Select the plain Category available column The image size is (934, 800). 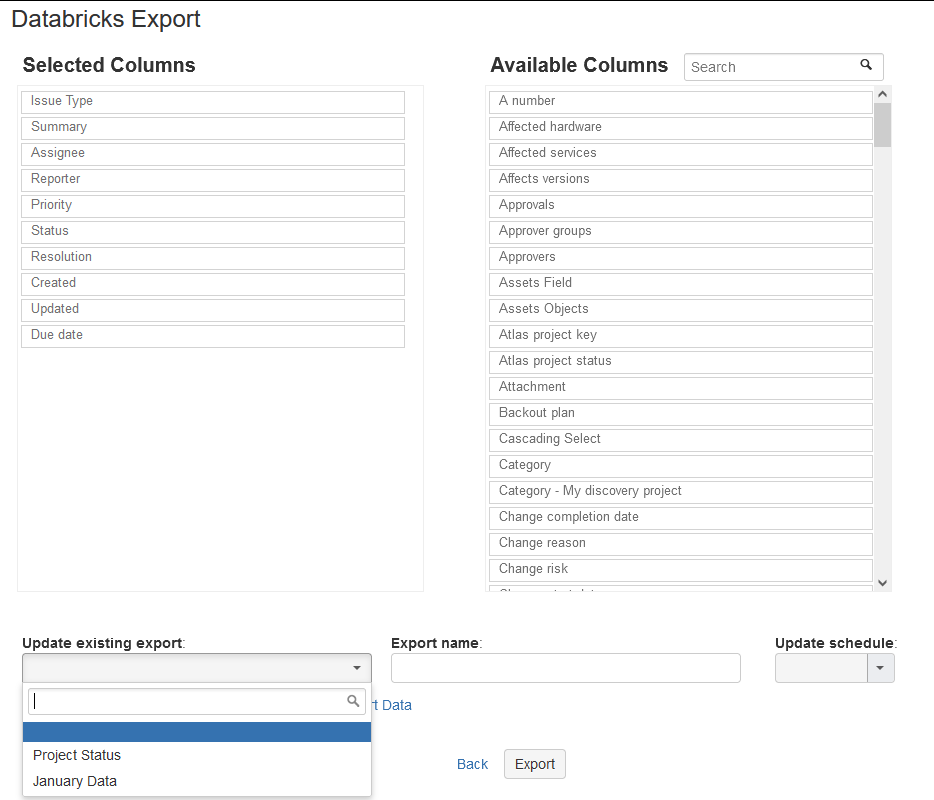point(681,466)
